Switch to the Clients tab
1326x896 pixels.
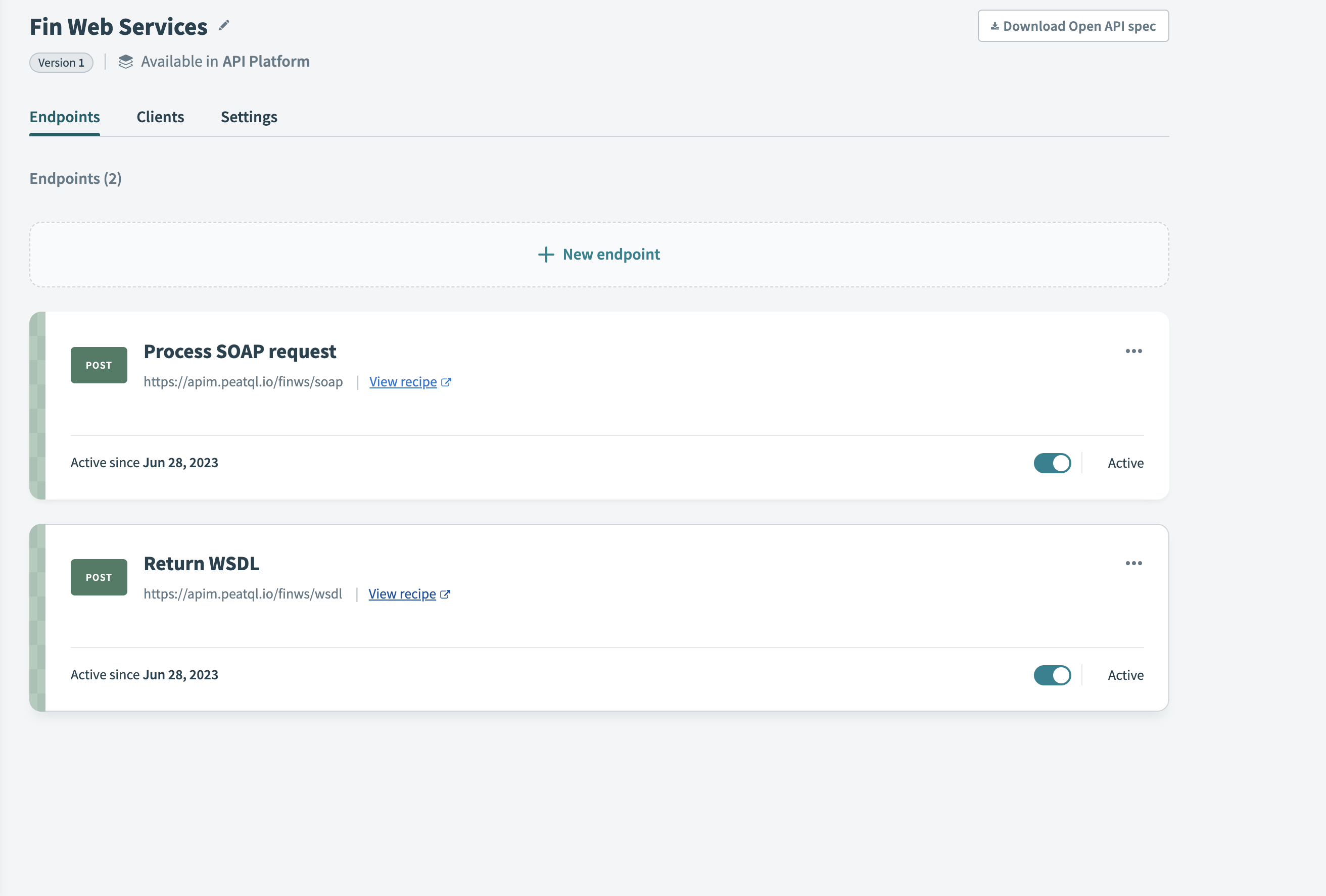(x=160, y=117)
